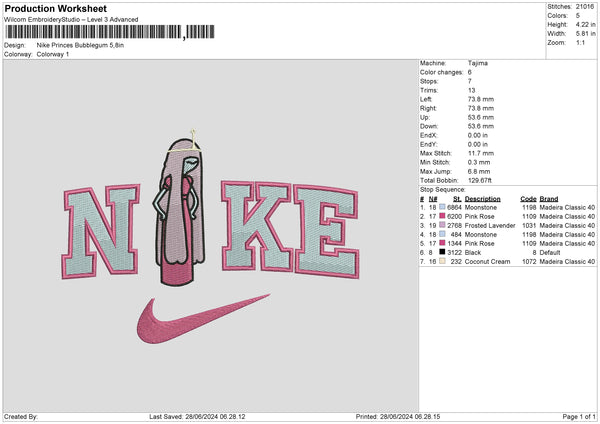
Task: Click the Wilcom EmbroideryStudio Level 3 Advanced subtitle
Action: tap(71, 20)
